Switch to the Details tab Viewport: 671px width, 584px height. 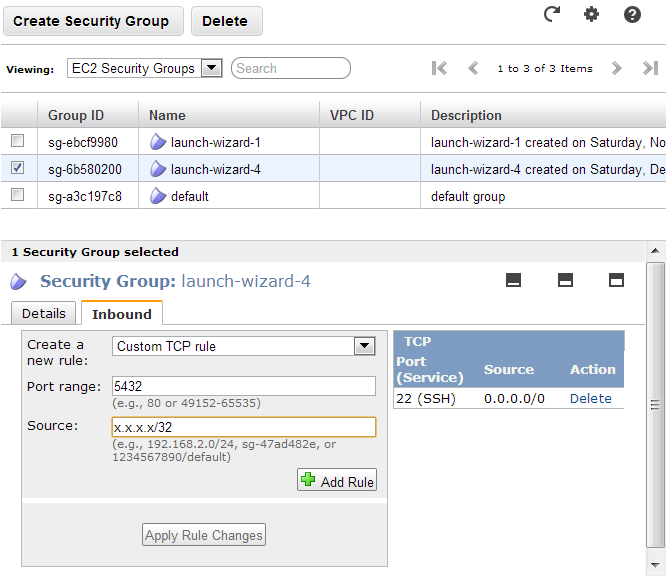(44, 313)
